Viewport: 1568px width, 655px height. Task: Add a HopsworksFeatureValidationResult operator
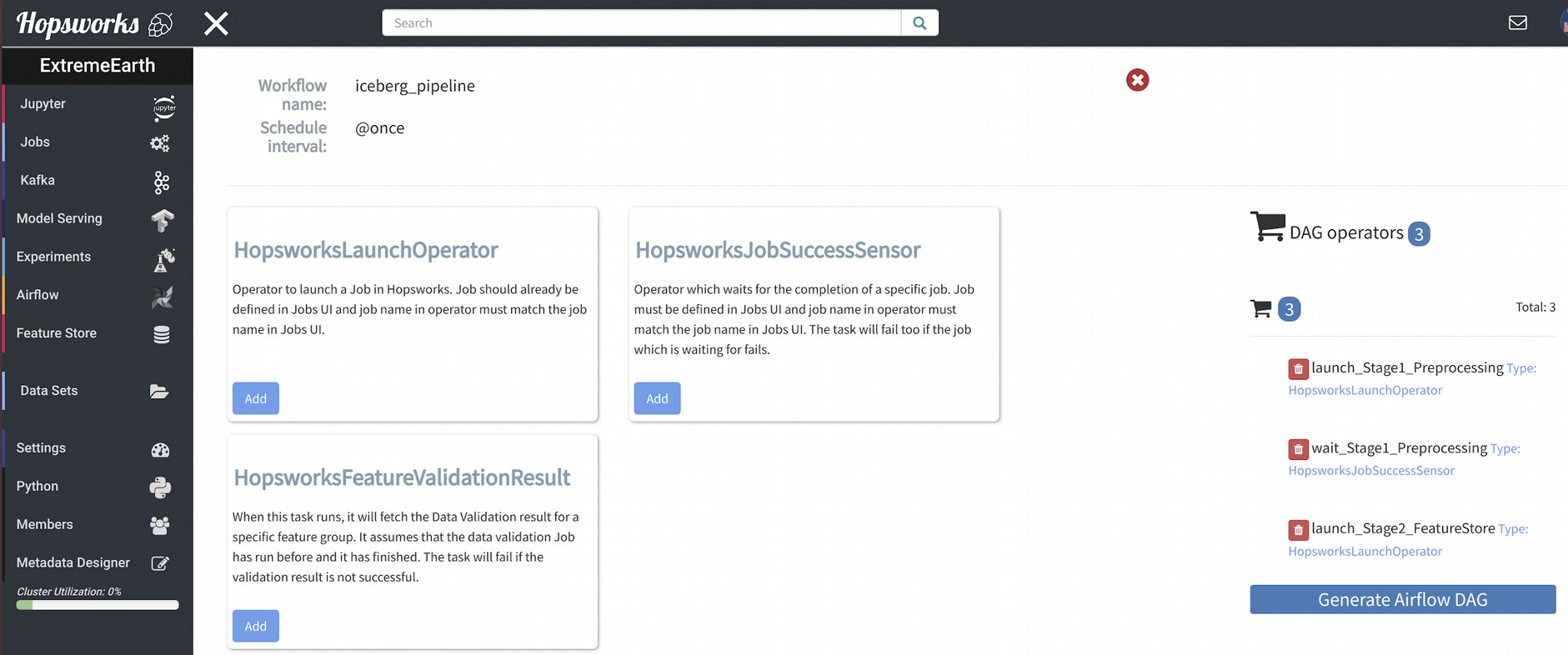point(256,626)
